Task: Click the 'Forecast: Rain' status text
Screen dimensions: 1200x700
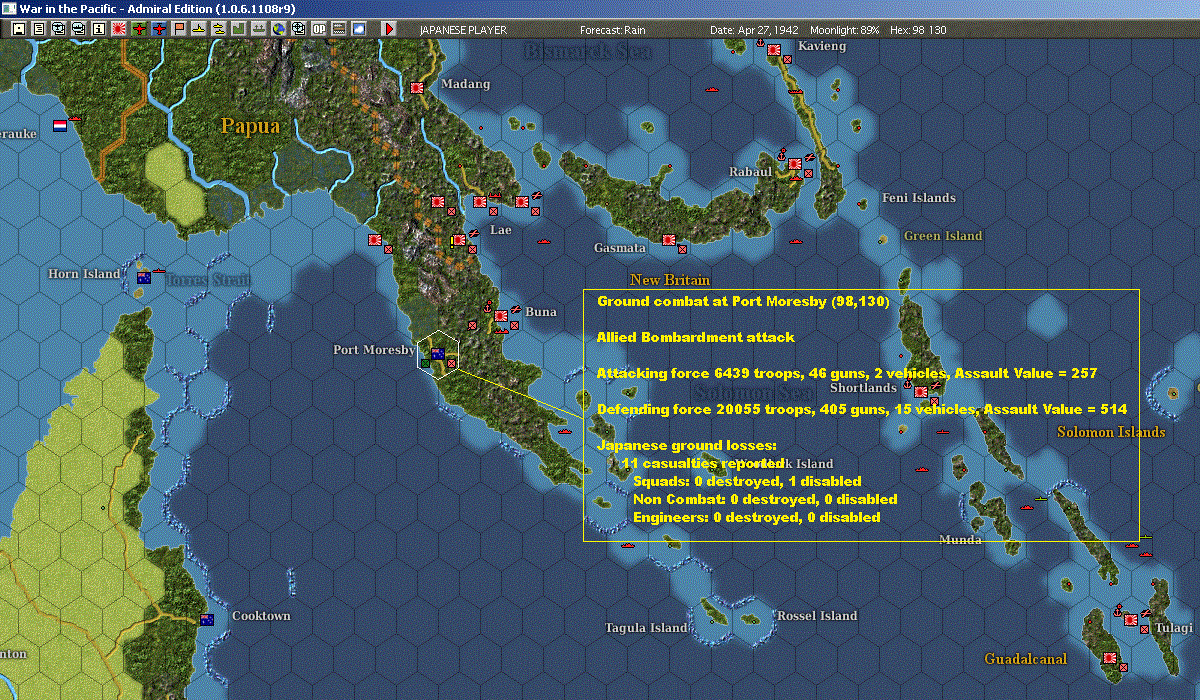Action: tap(613, 30)
